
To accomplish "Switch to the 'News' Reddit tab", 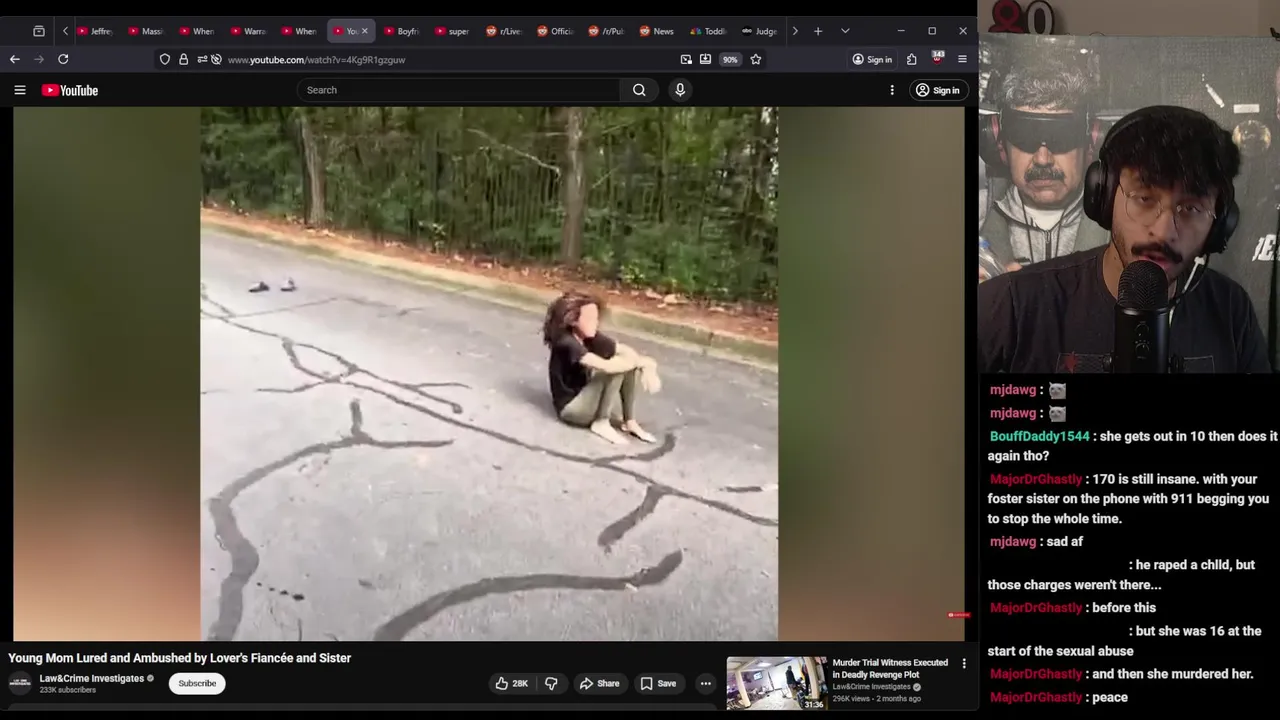I will (x=657, y=31).
